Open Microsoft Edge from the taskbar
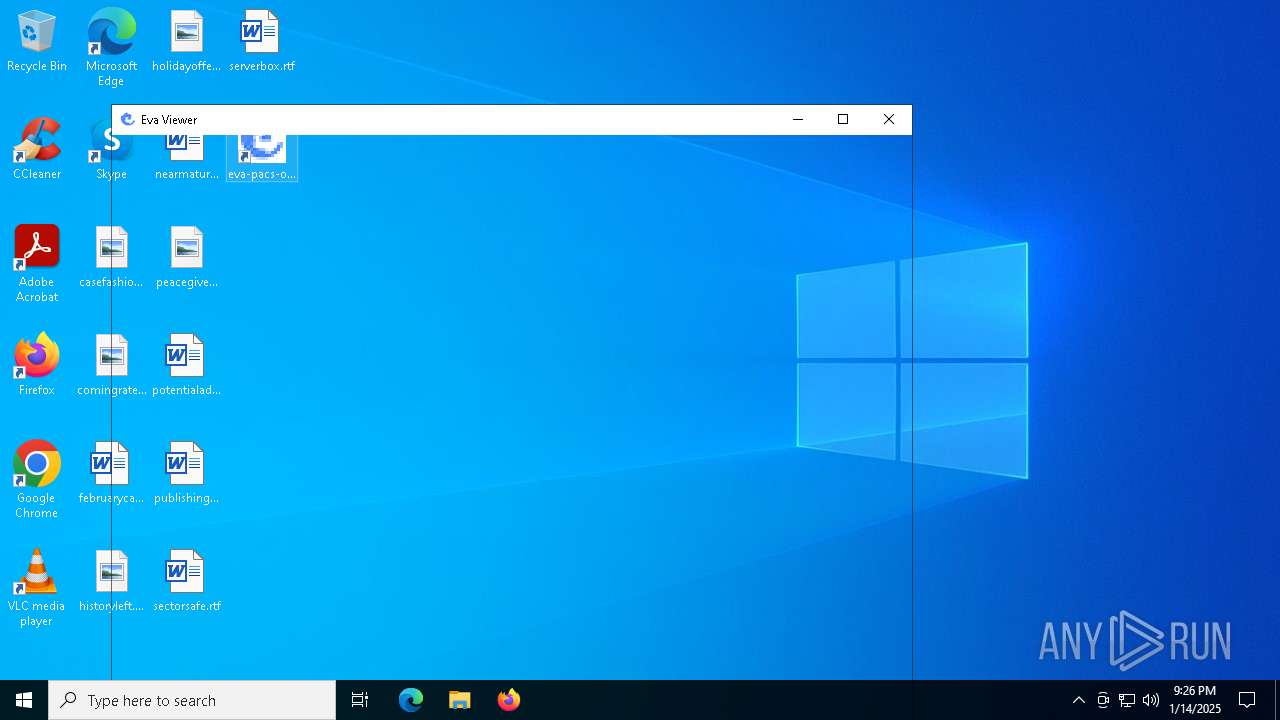1280x720 pixels. (411, 700)
